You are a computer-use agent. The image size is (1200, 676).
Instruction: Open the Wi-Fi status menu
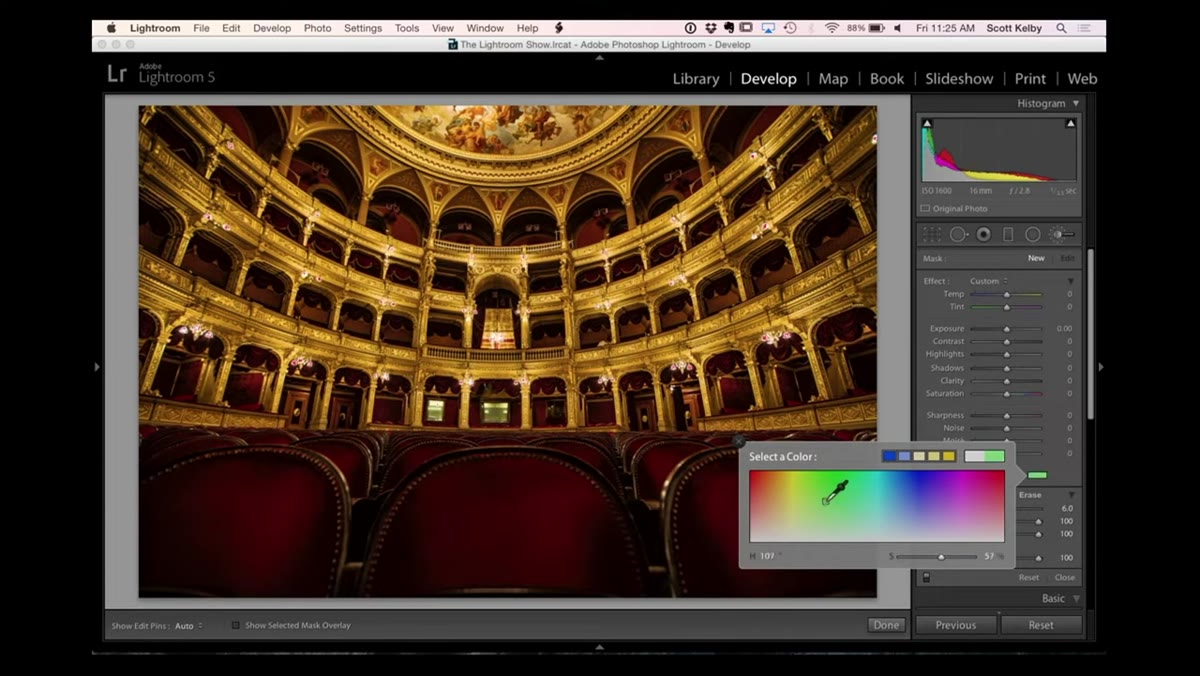click(832, 28)
